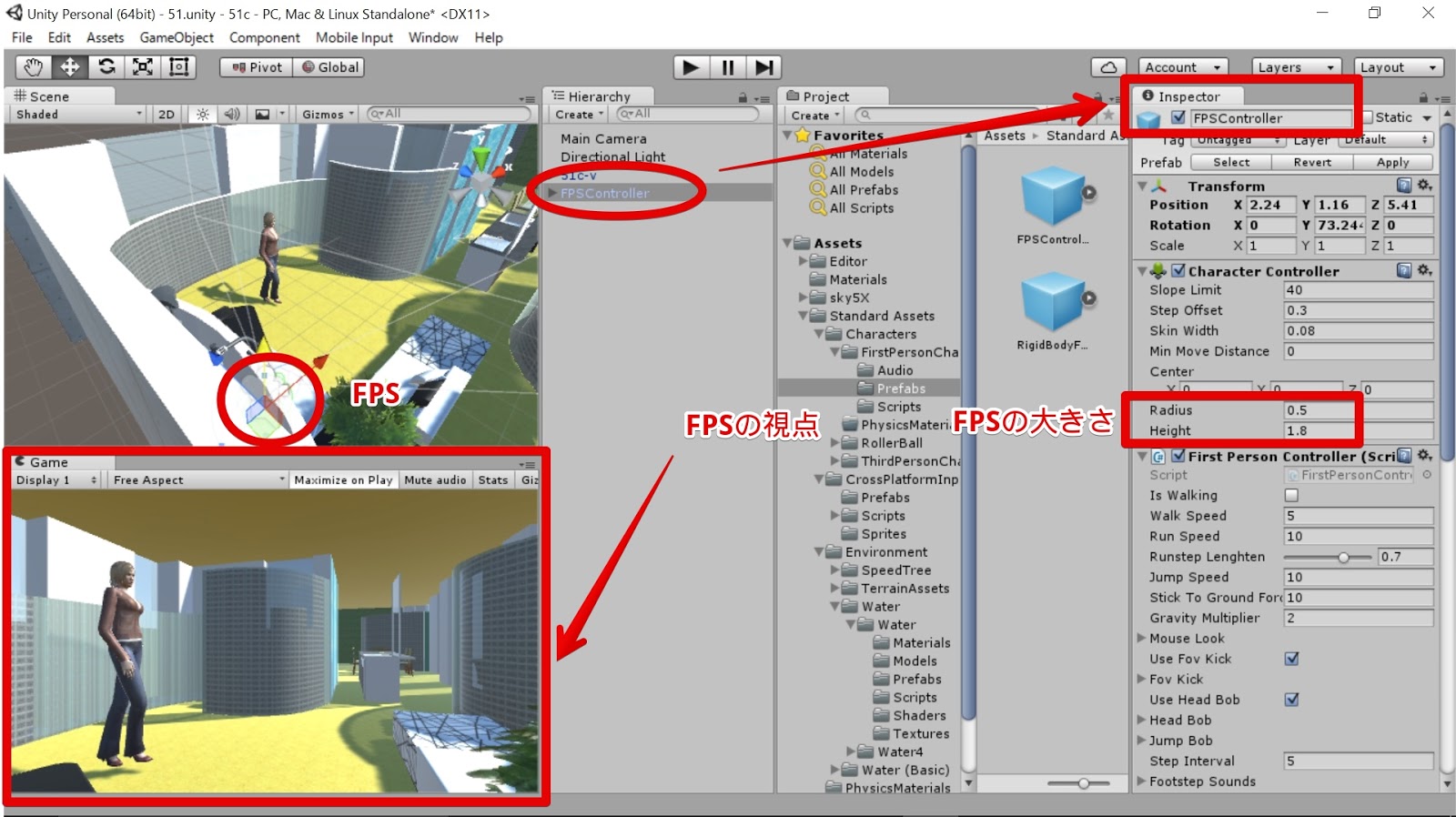This screenshot has width=1456, height=817.
Task: Click Radius value field
Action: coord(1358,410)
